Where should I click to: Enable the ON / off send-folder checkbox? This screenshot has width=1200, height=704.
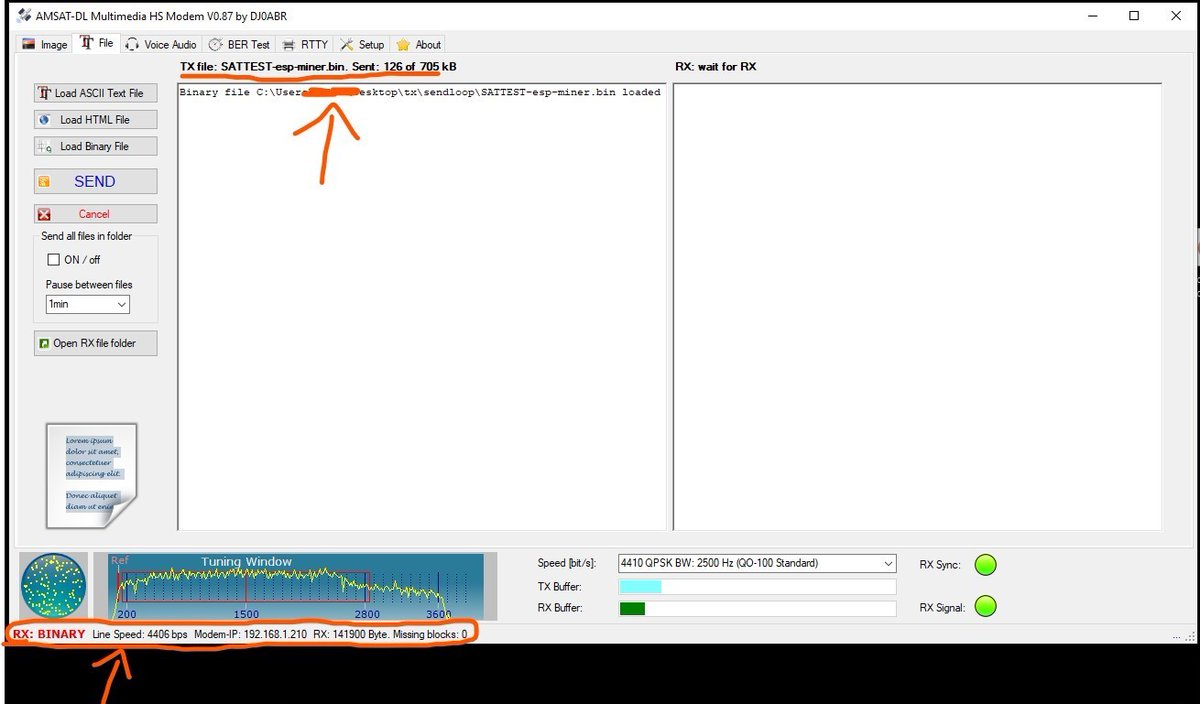[x=54, y=260]
